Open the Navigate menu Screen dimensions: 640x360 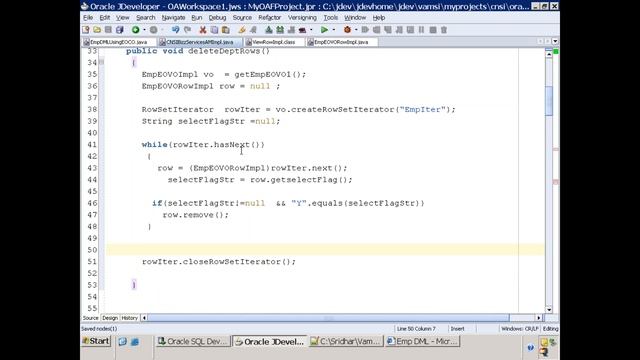pyautogui.click(x=173, y=18)
